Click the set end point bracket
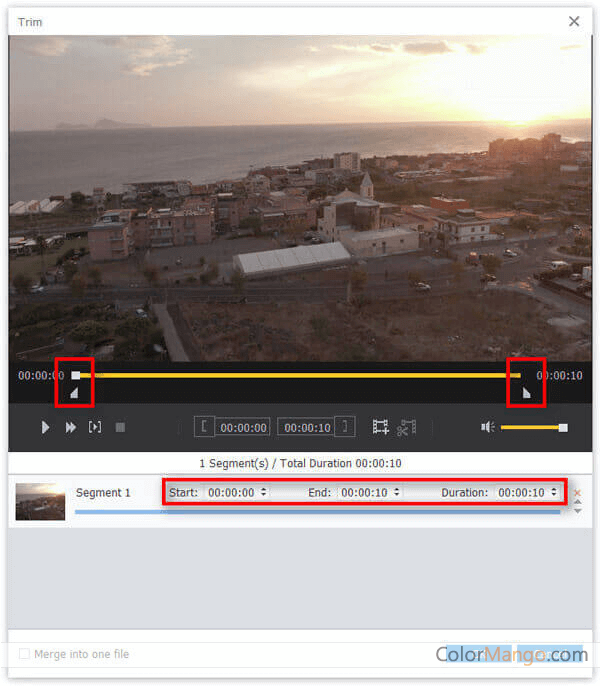This screenshot has width=600, height=686. (345, 427)
